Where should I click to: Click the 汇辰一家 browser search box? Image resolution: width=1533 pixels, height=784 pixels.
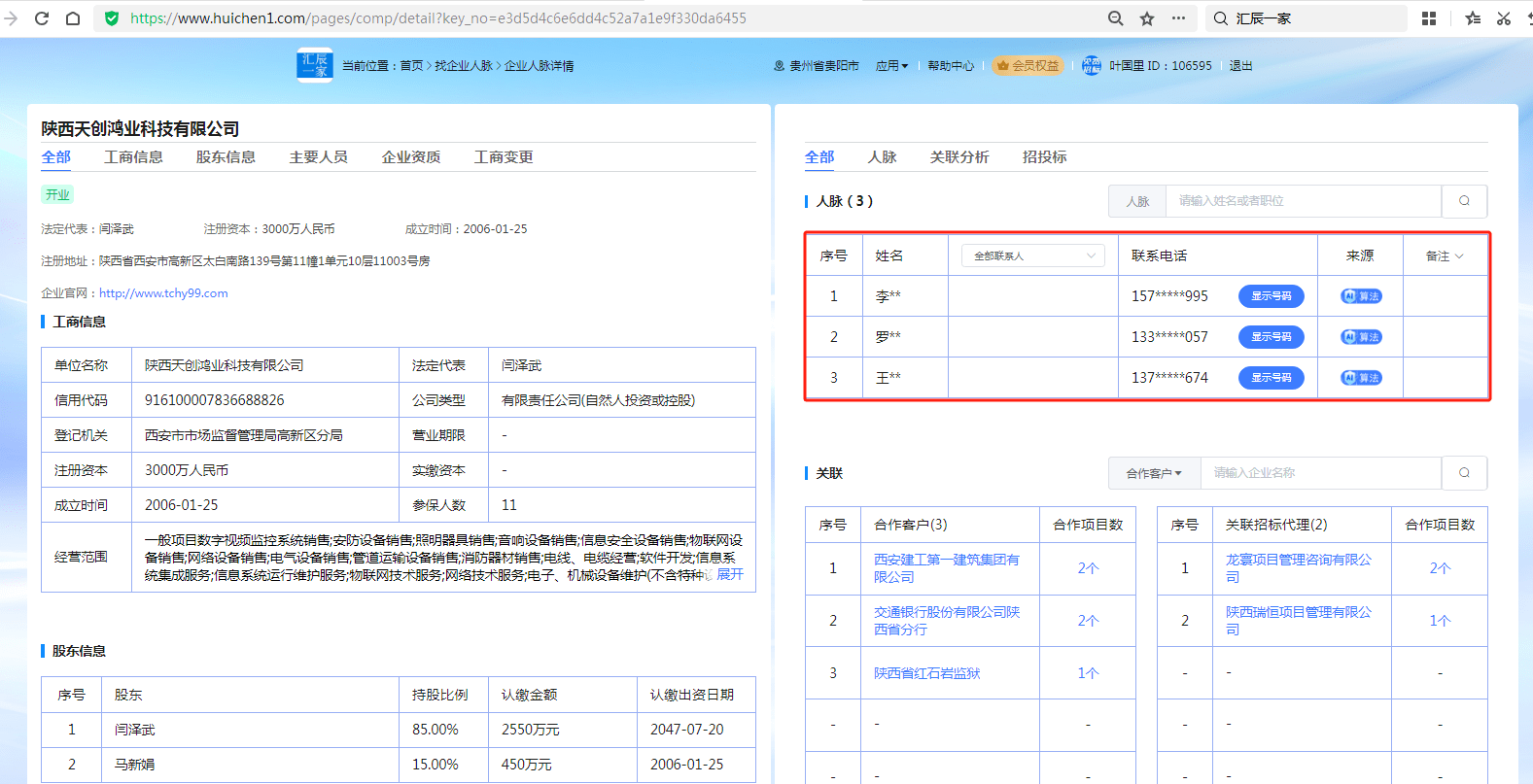tap(1308, 18)
